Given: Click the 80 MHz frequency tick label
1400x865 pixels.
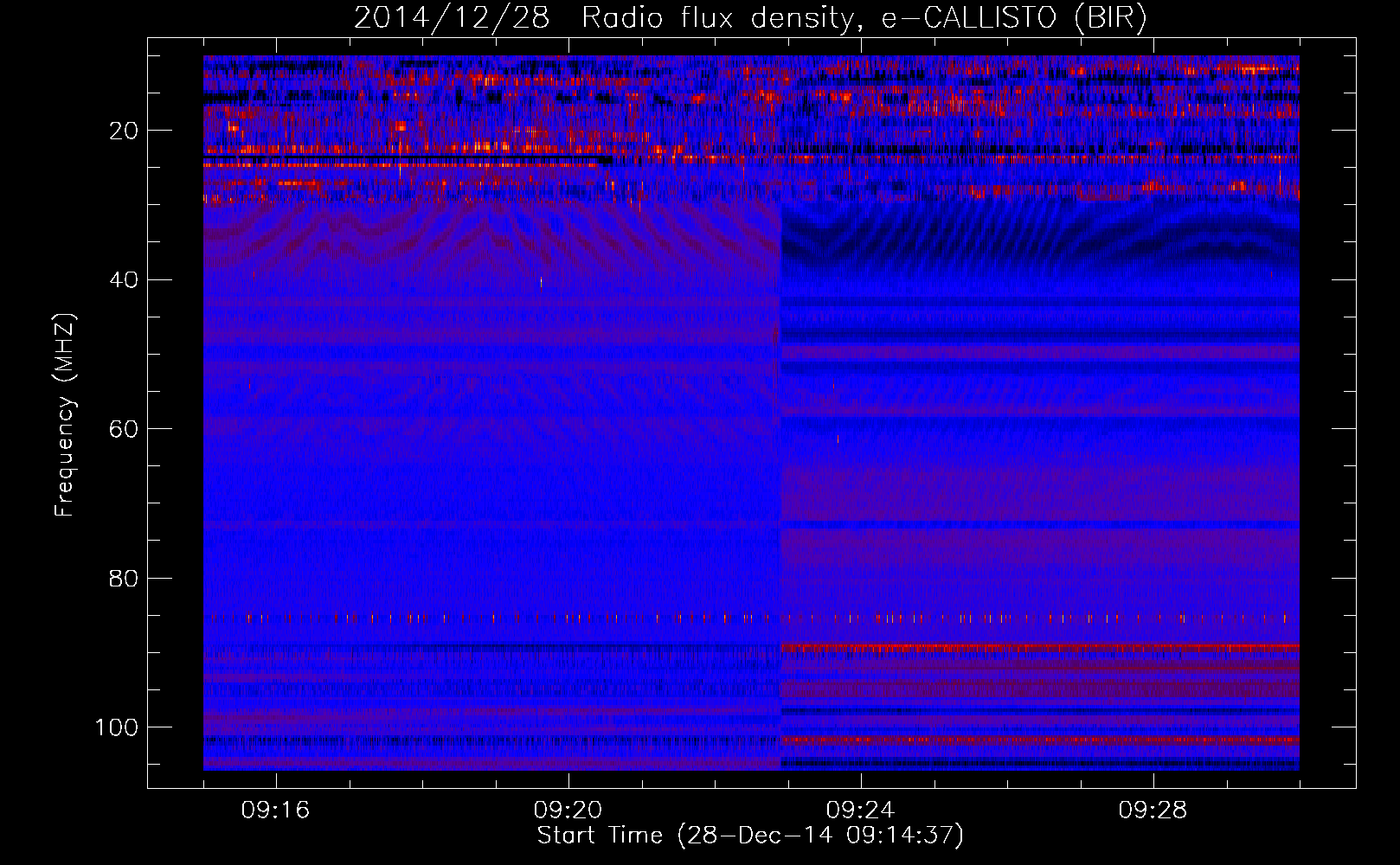Looking at the screenshot, I should pos(124,578).
